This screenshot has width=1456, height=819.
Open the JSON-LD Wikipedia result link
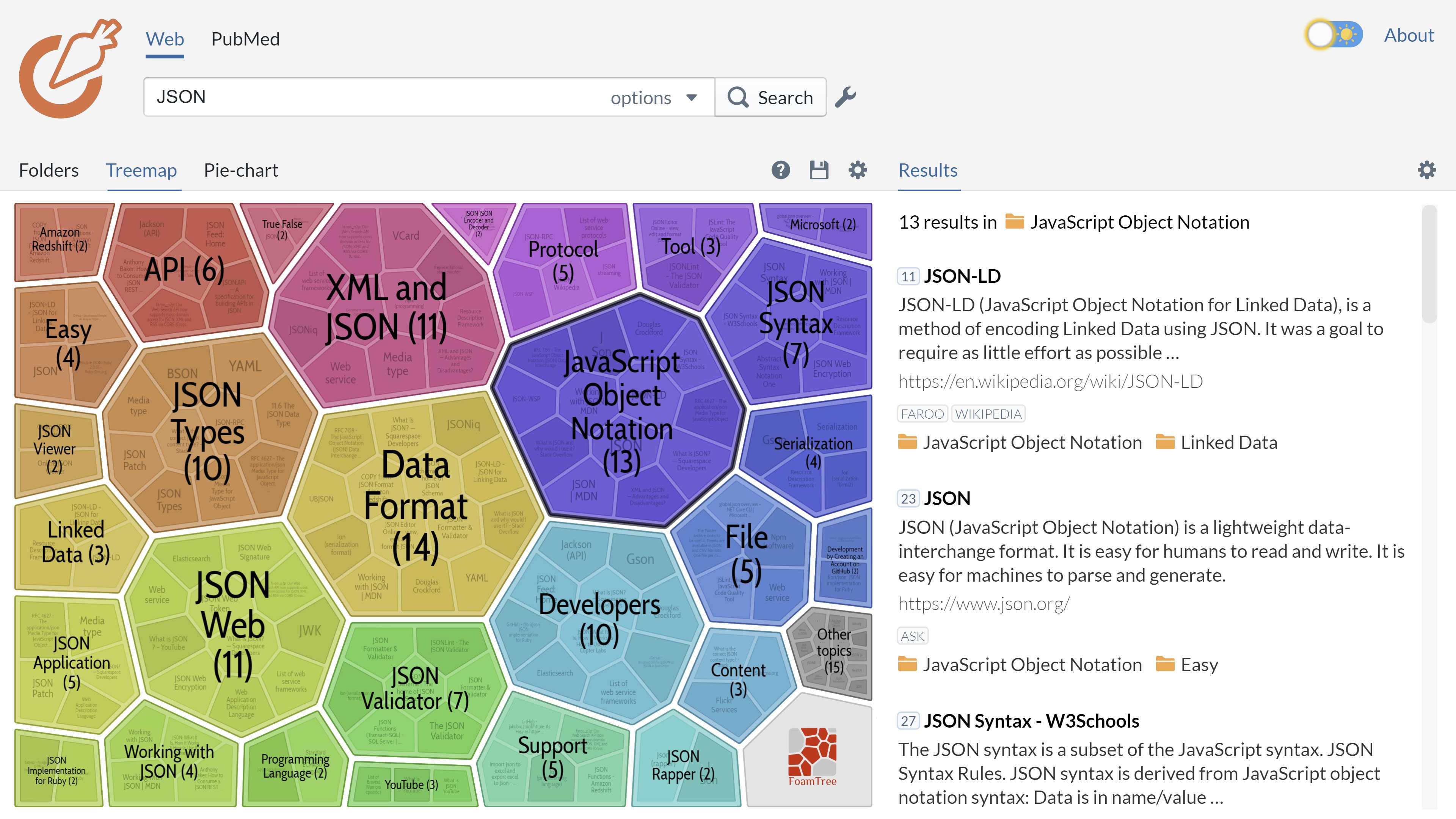click(x=1050, y=381)
